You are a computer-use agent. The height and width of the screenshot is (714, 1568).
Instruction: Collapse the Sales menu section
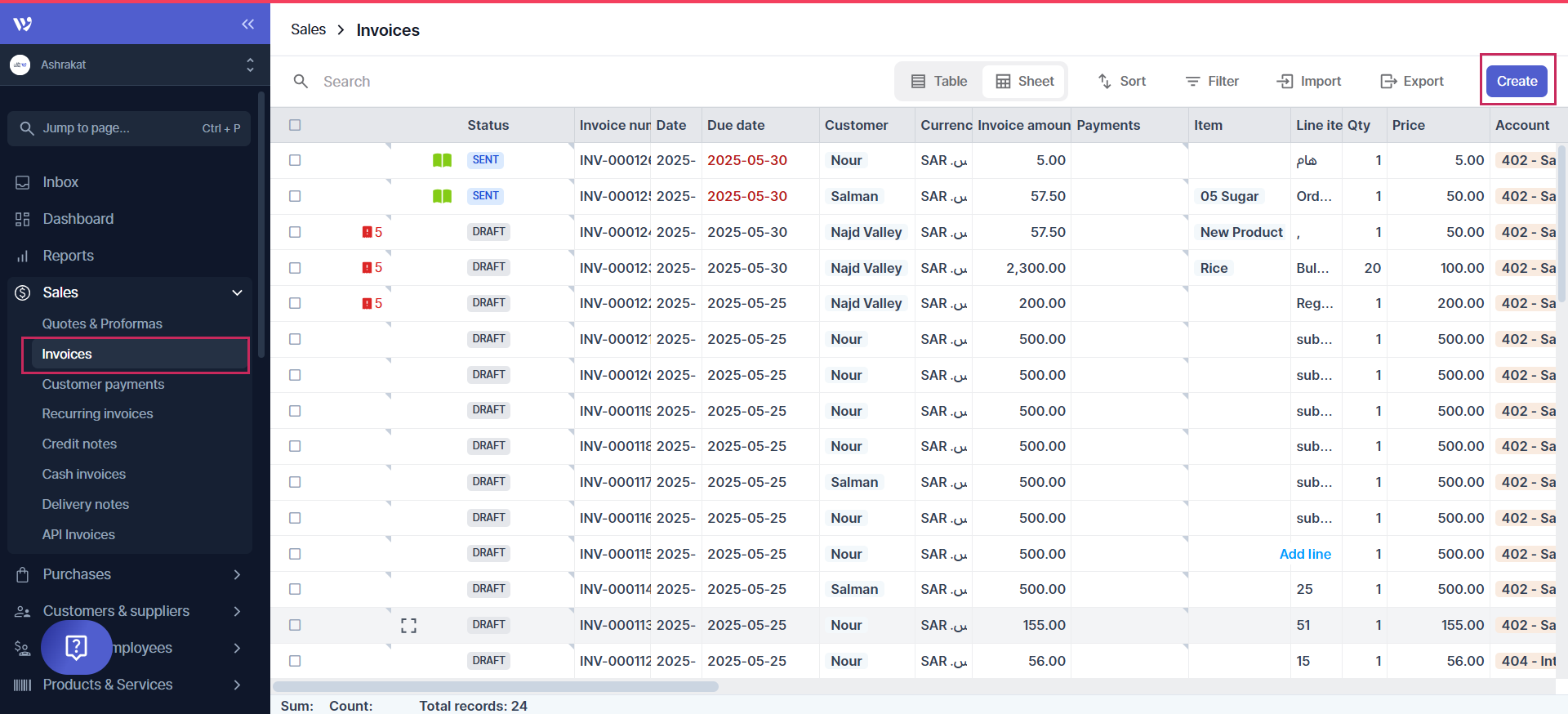(237, 292)
